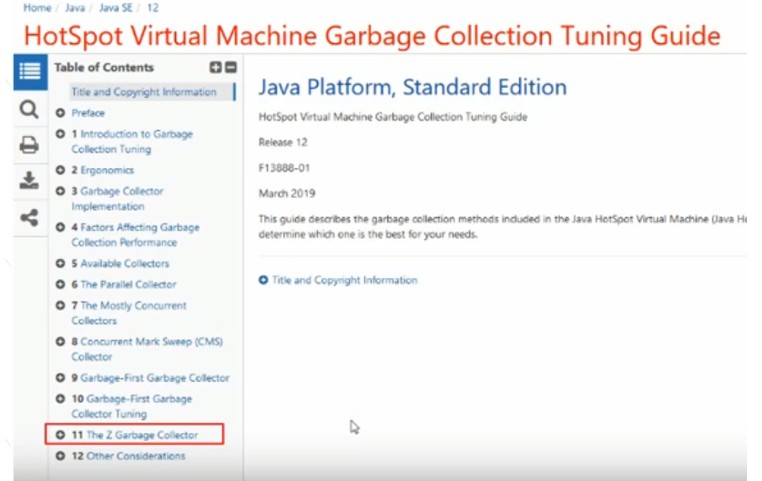Open Other Considerations chapter link
Viewport: 762px width, 481px height.
(136, 456)
